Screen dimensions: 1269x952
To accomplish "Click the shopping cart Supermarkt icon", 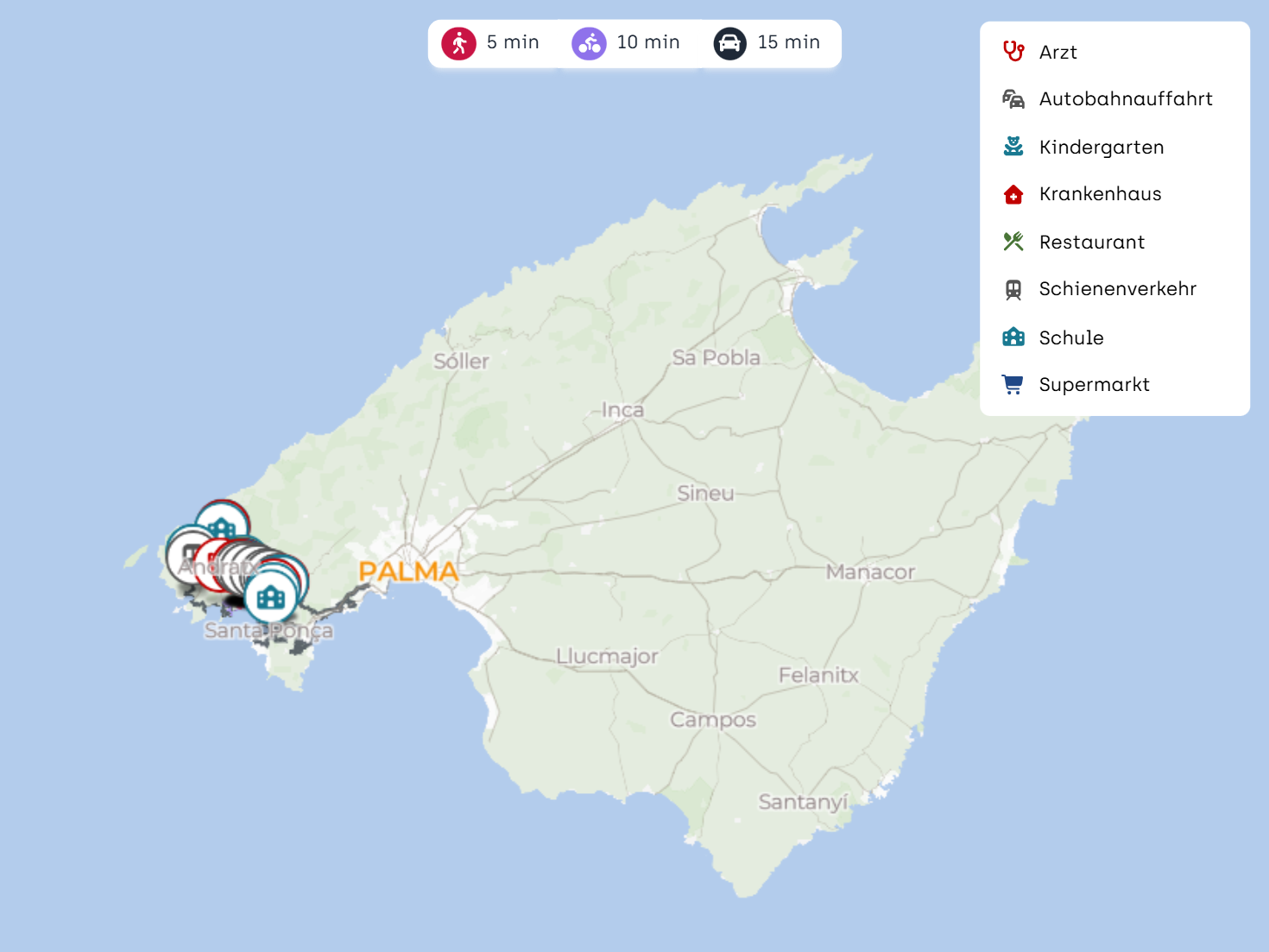I will pyautogui.click(x=1013, y=385).
